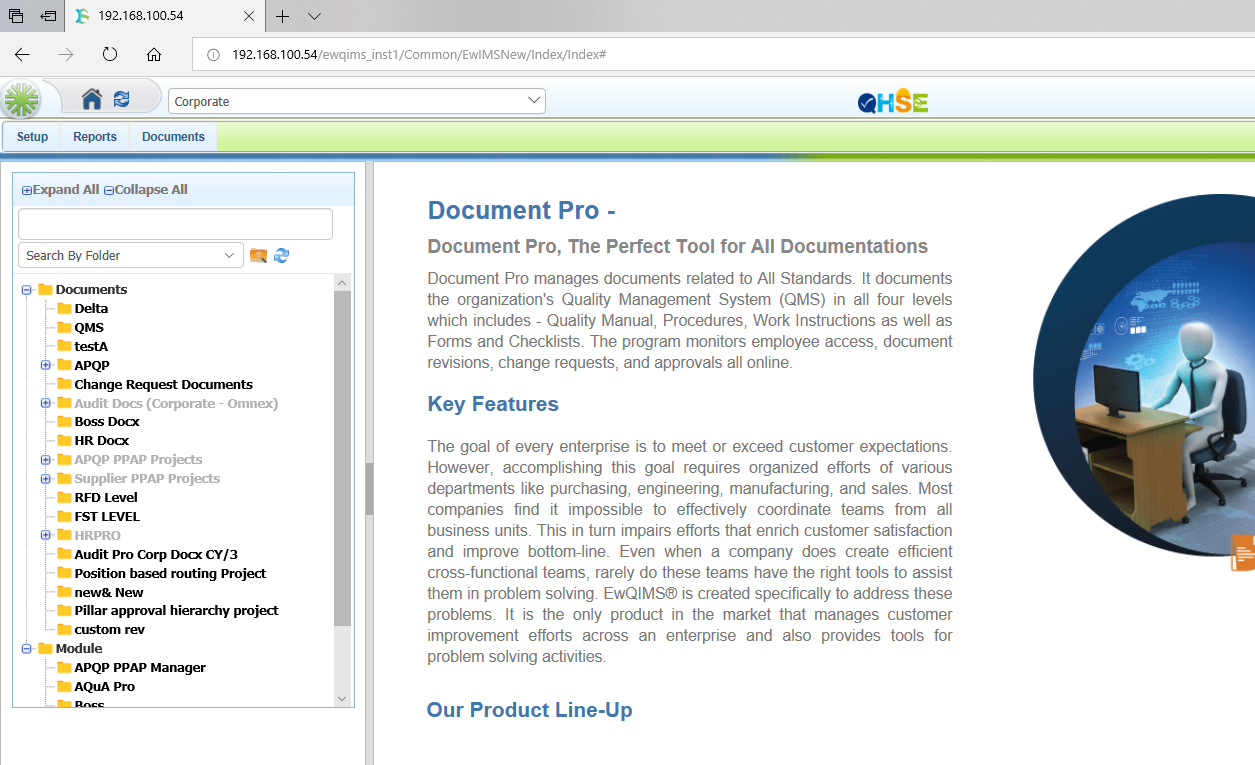
Task: Open a new browser tab with plus
Action: 283,16
